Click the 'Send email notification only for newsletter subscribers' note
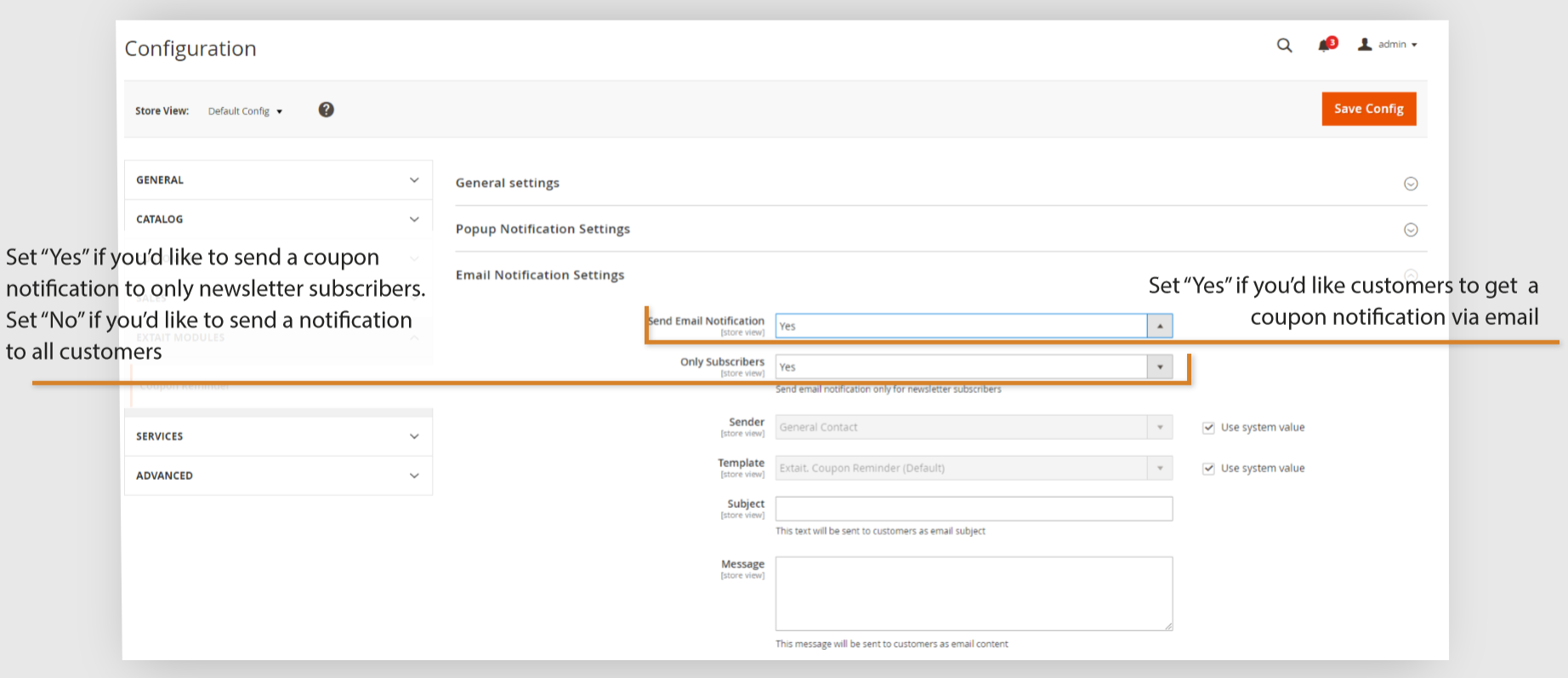This screenshot has height=678, width=1568. [889, 390]
